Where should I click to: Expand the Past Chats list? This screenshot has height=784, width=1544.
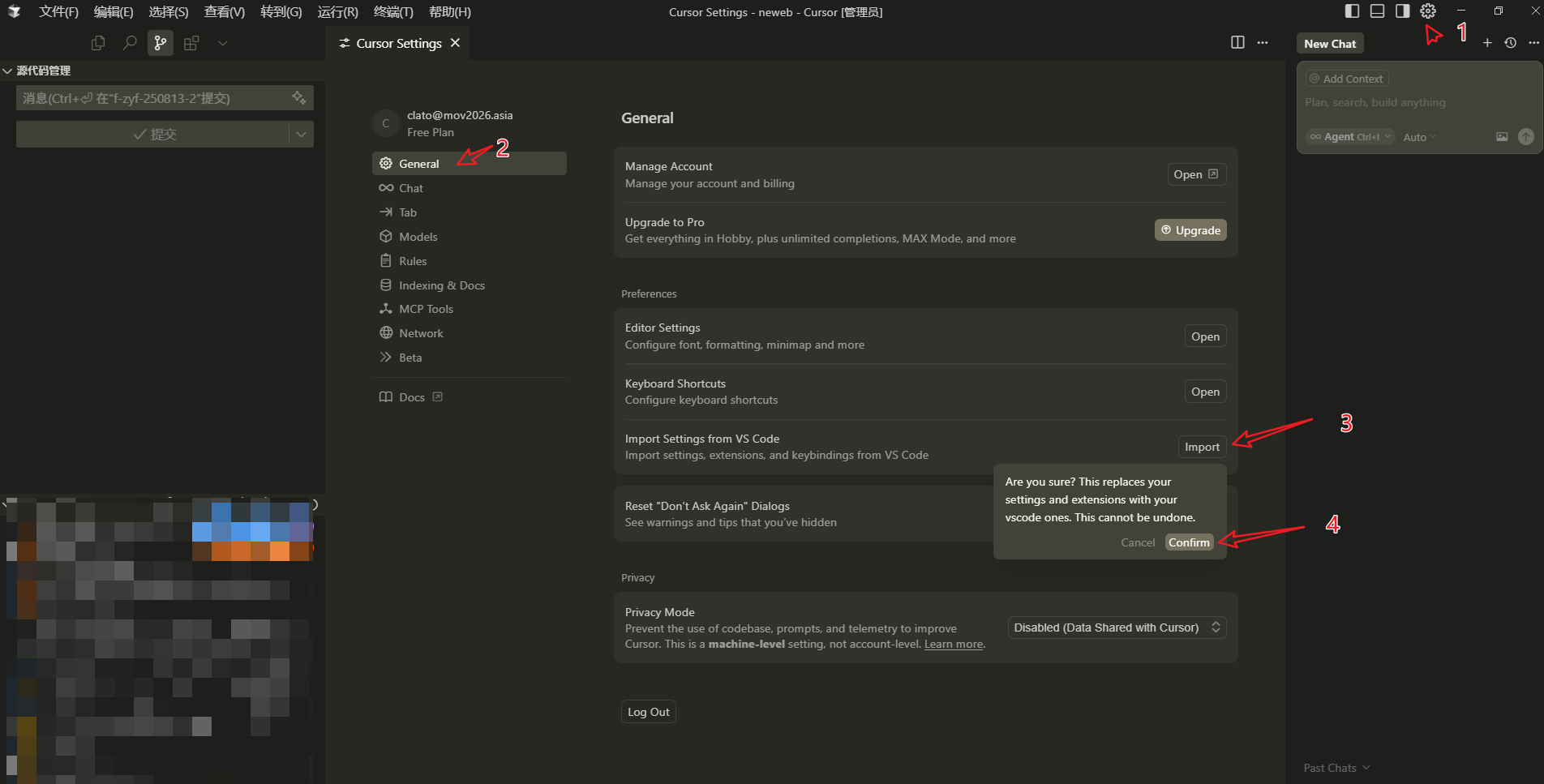click(x=1336, y=768)
